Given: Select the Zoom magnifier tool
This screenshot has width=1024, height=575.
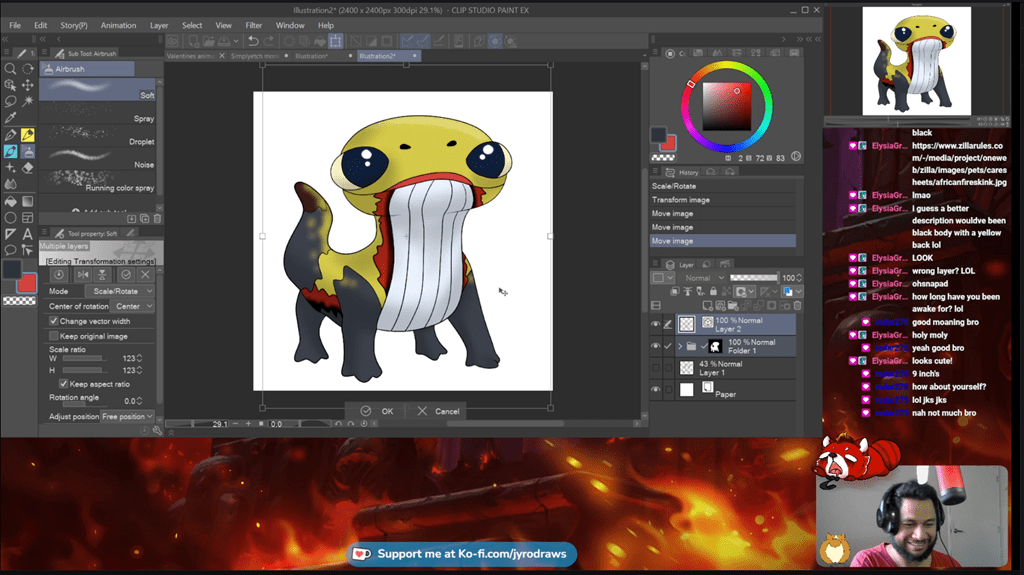Looking at the screenshot, I should coord(10,69).
